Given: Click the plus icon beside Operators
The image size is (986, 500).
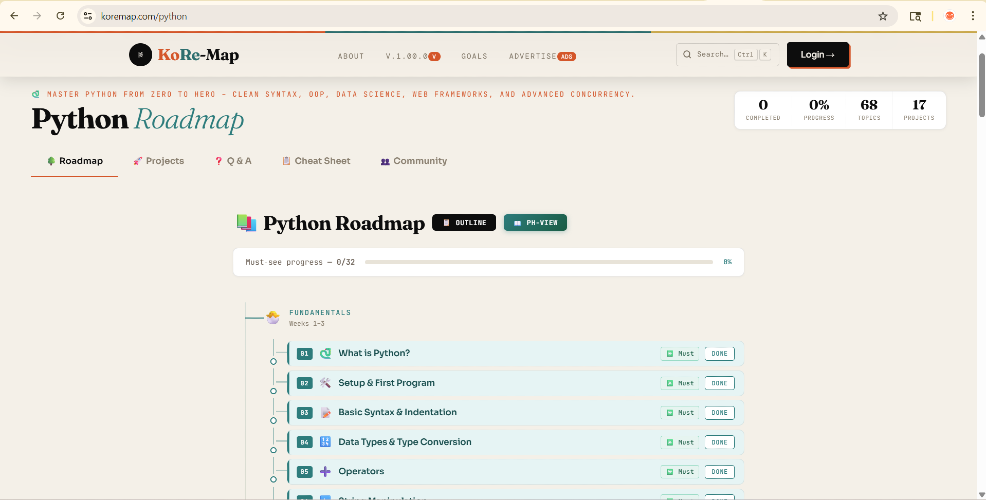Looking at the screenshot, I should coord(325,471).
